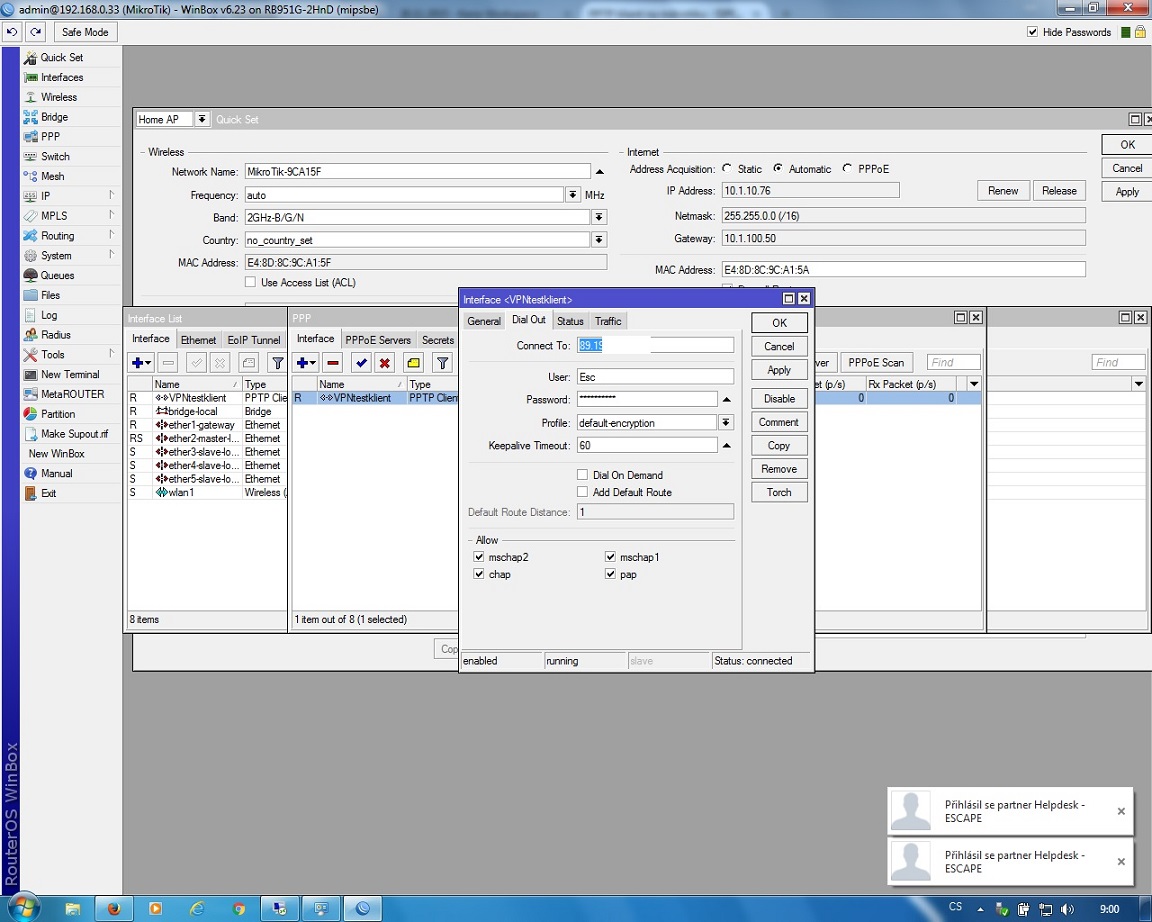This screenshot has width=1152, height=922.
Task: Launch New Terminal from the sidebar
Action: (x=70, y=375)
